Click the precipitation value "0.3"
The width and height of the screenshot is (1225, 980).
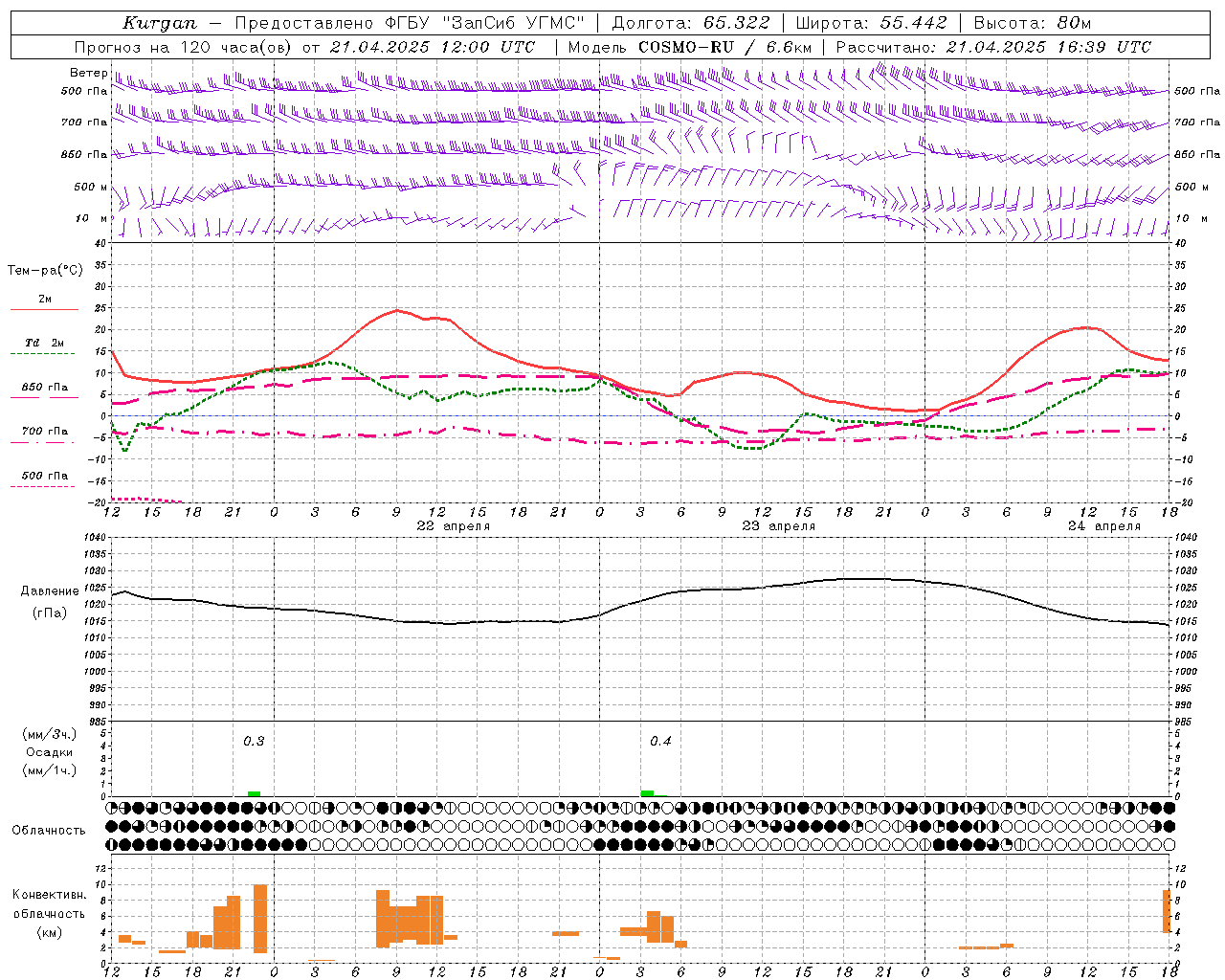254,742
